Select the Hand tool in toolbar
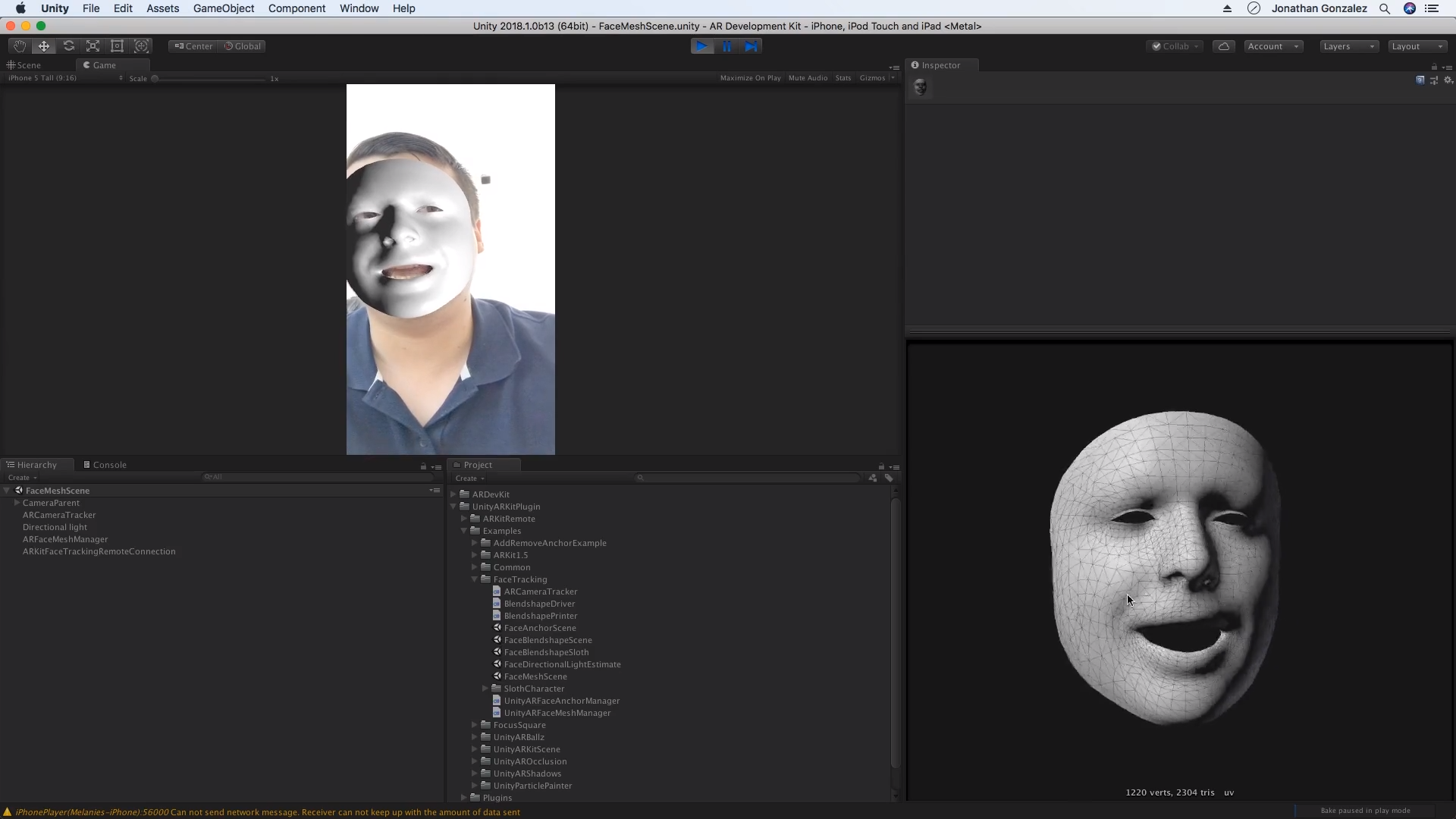The image size is (1456, 819). (20, 46)
